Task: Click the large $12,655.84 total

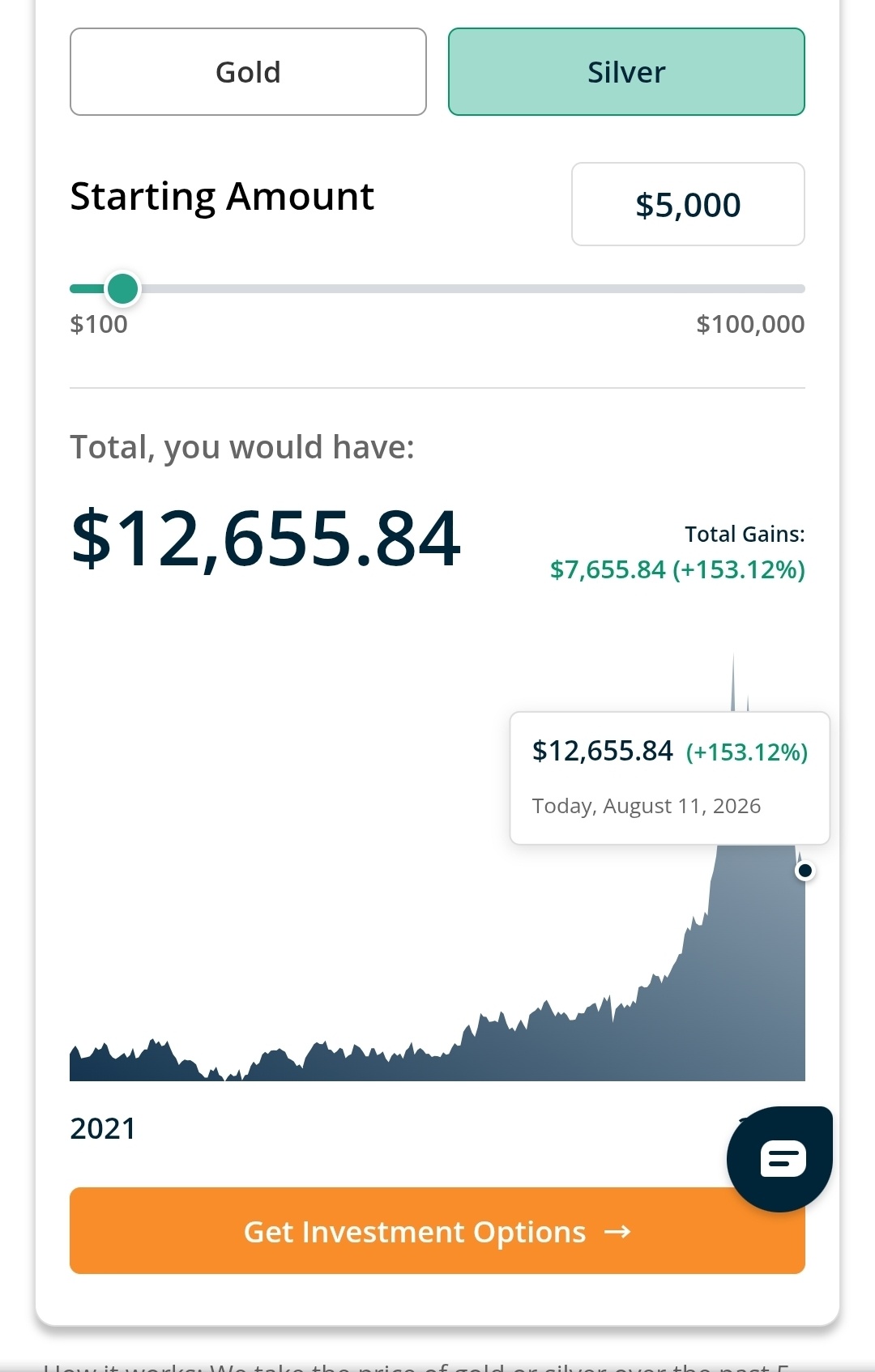Action: (x=267, y=539)
